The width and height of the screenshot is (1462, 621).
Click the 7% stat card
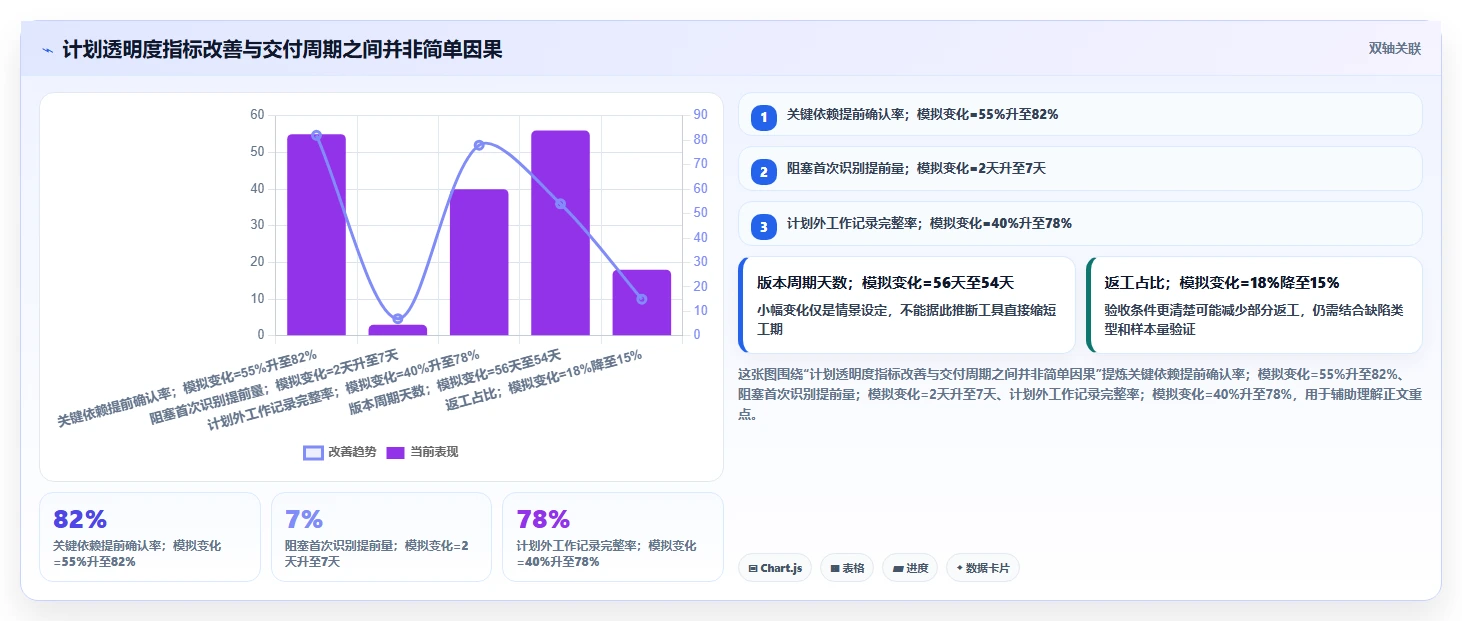pyautogui.click(x=381, y=537)
